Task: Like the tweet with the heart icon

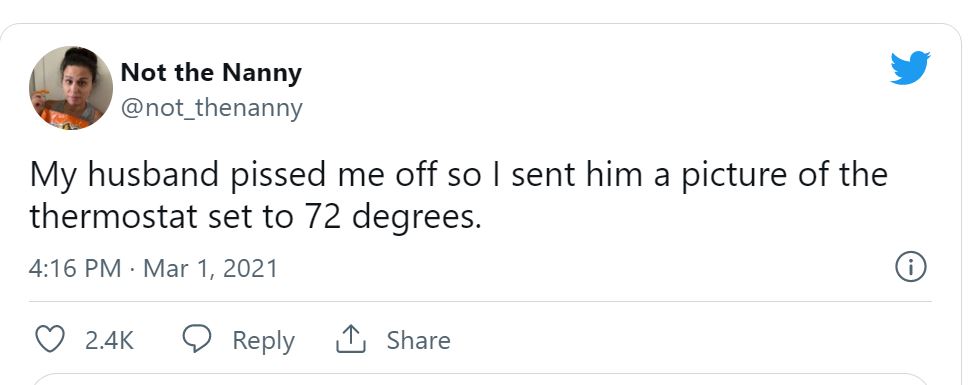Action: pyautogui.click(x=49, y=340)
